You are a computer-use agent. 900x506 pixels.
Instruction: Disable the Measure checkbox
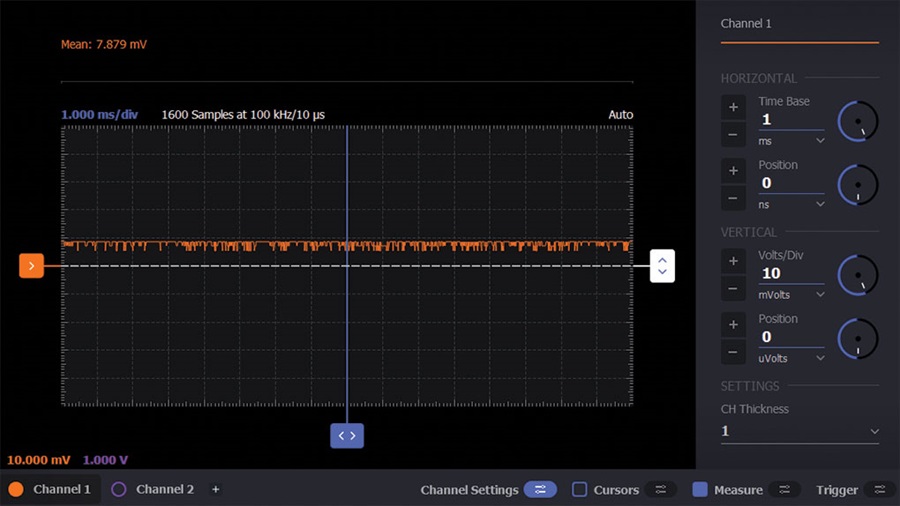(700, 489)
